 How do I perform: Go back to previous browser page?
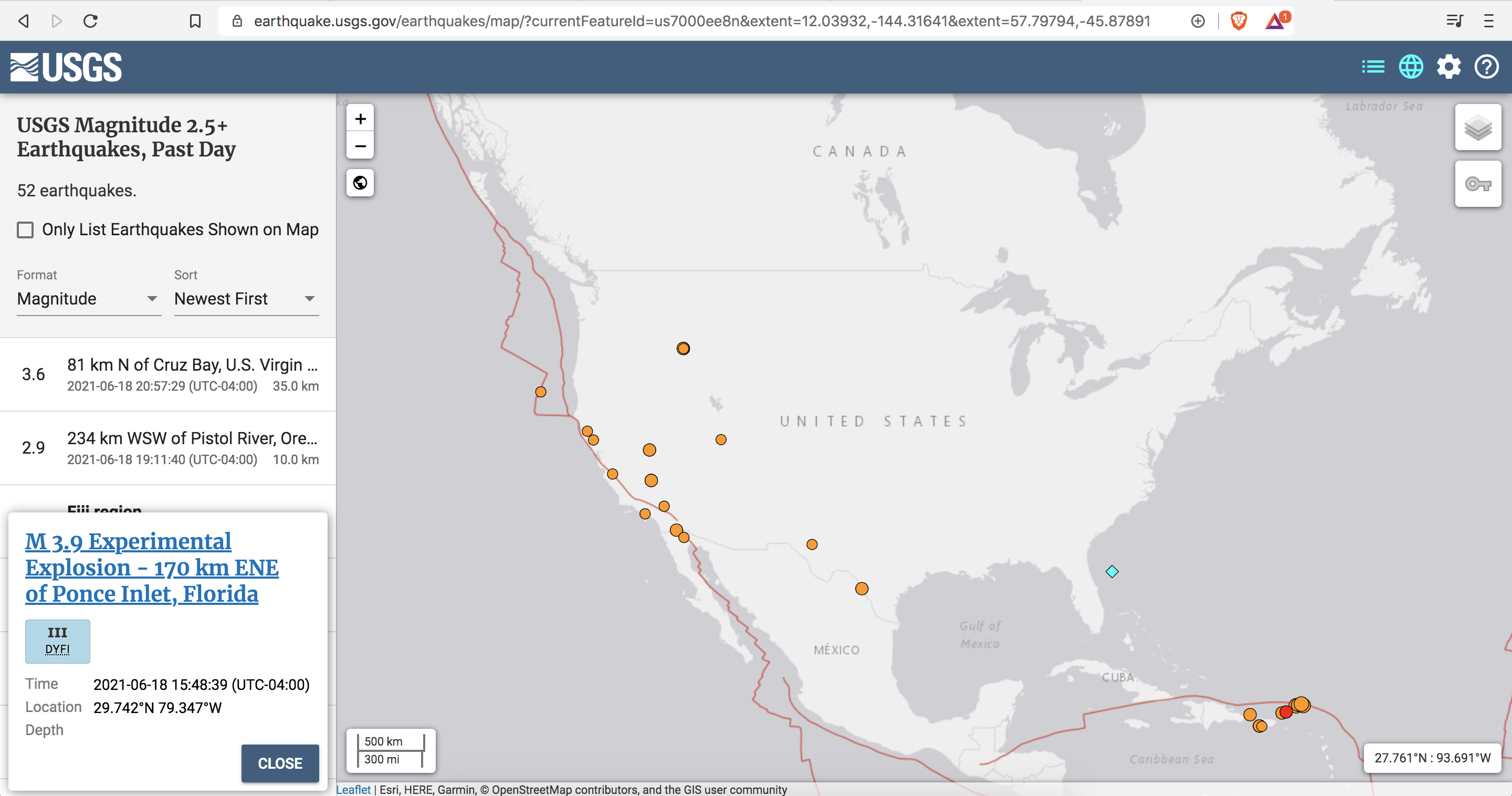(24, 21)
